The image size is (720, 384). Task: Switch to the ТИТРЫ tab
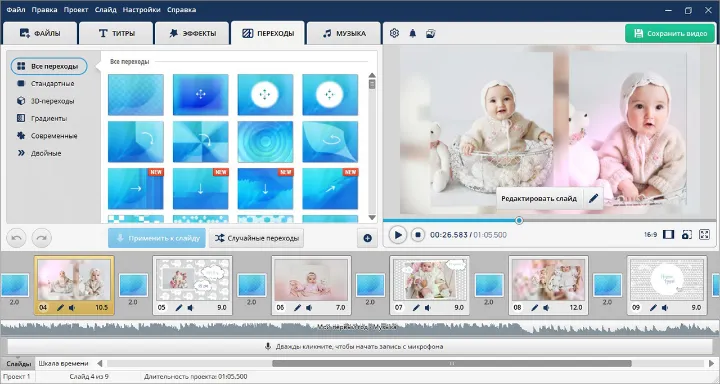pyautogui.click(x=116, y=33)
